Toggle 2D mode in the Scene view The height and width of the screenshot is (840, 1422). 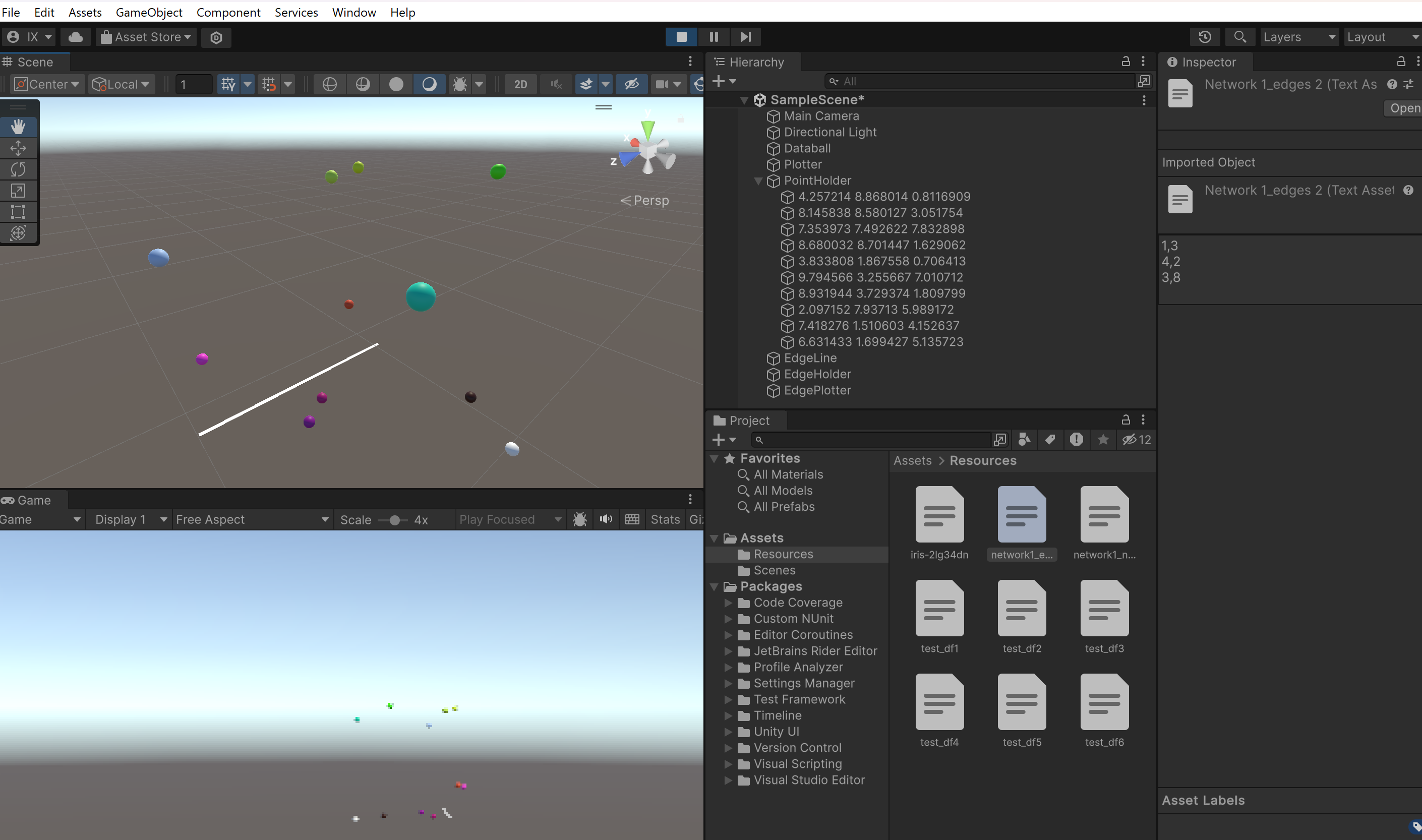click(520, 84)
